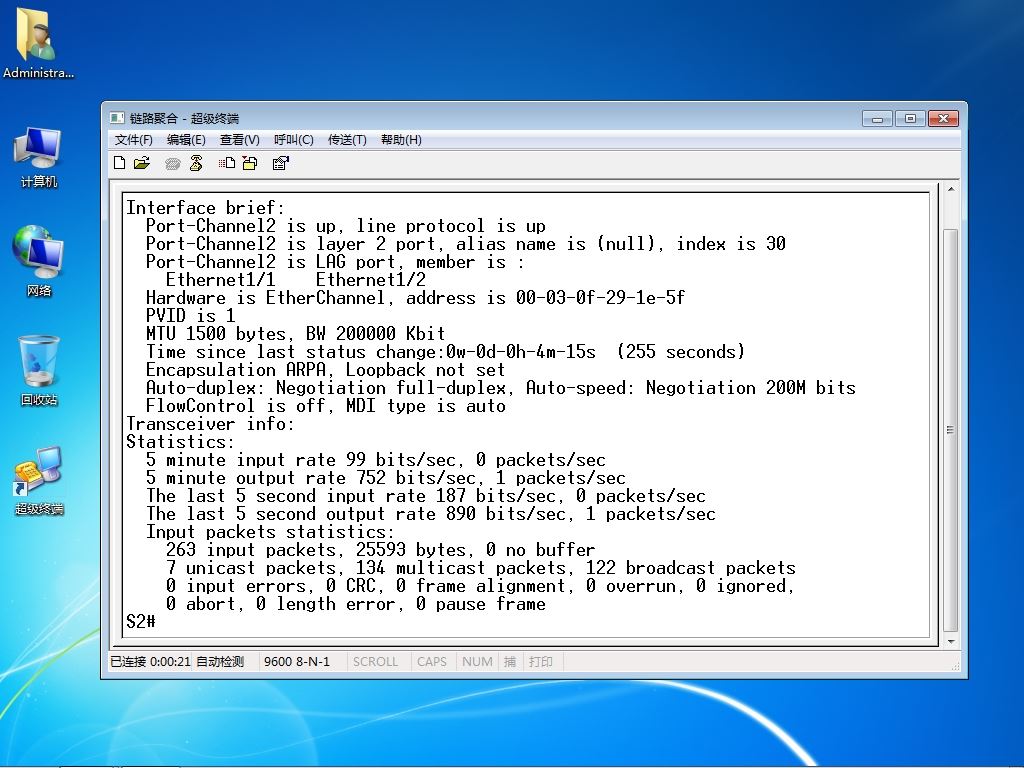This screenshot has height=768, width=1024.
Task: Click the scrollbar down arrow
Action: pyautogui.click(x=951, y=641)
